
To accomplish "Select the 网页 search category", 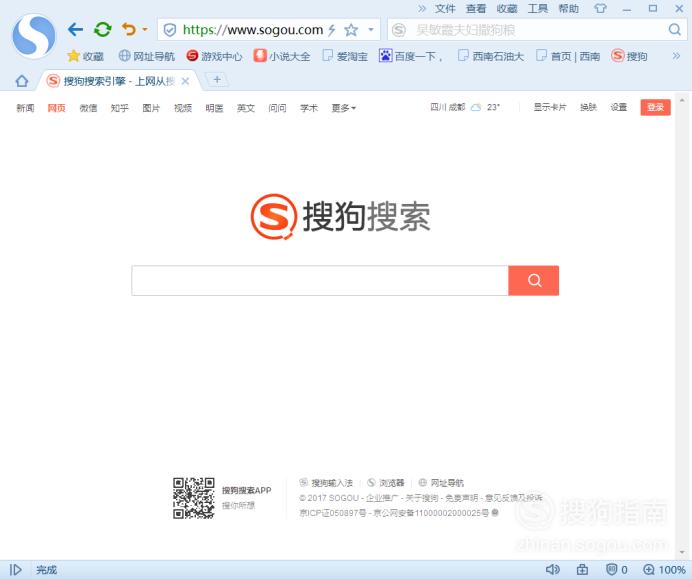I will pyautogui.click(x=56, y=108).
